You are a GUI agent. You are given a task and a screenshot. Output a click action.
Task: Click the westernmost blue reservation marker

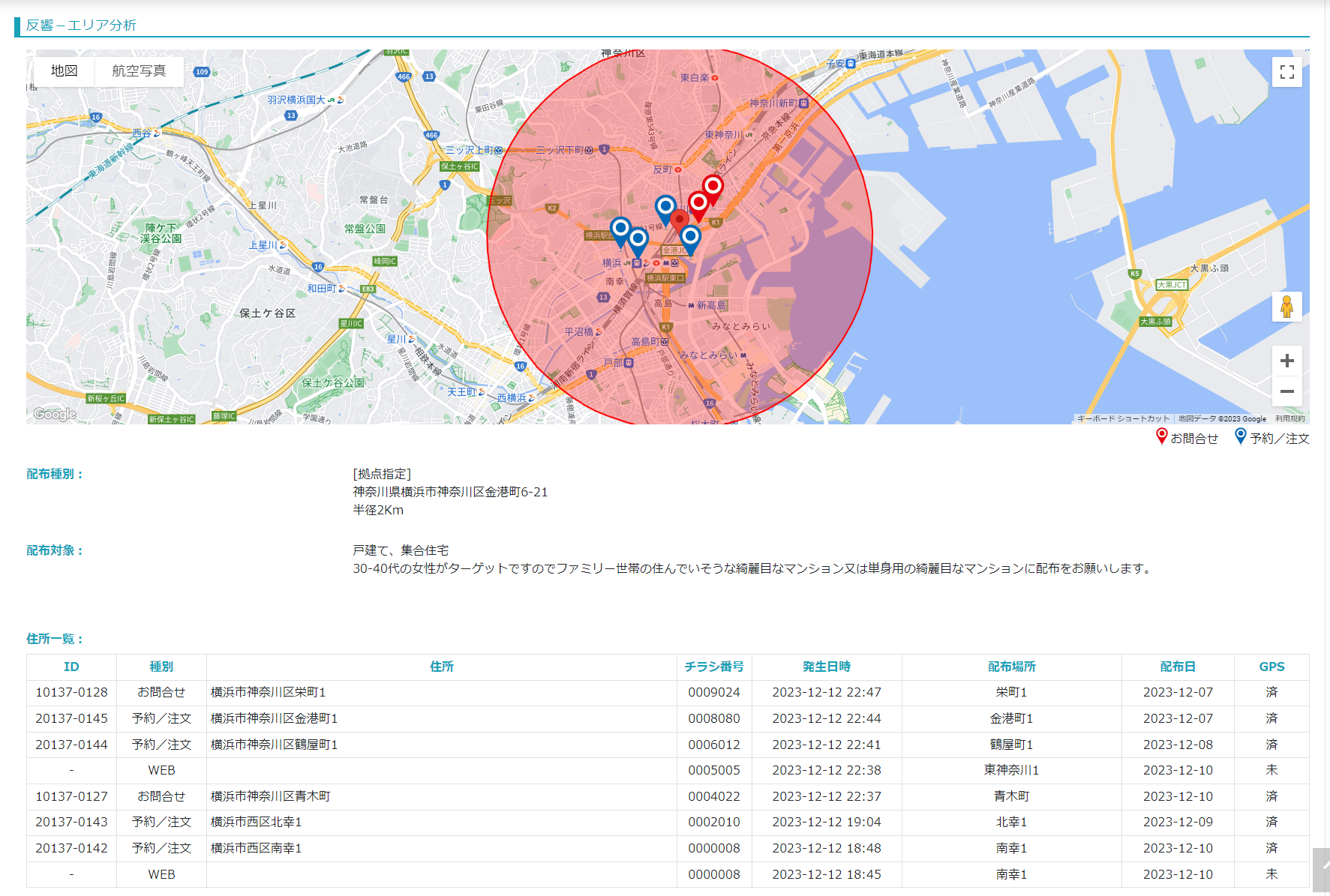[620, 230]
